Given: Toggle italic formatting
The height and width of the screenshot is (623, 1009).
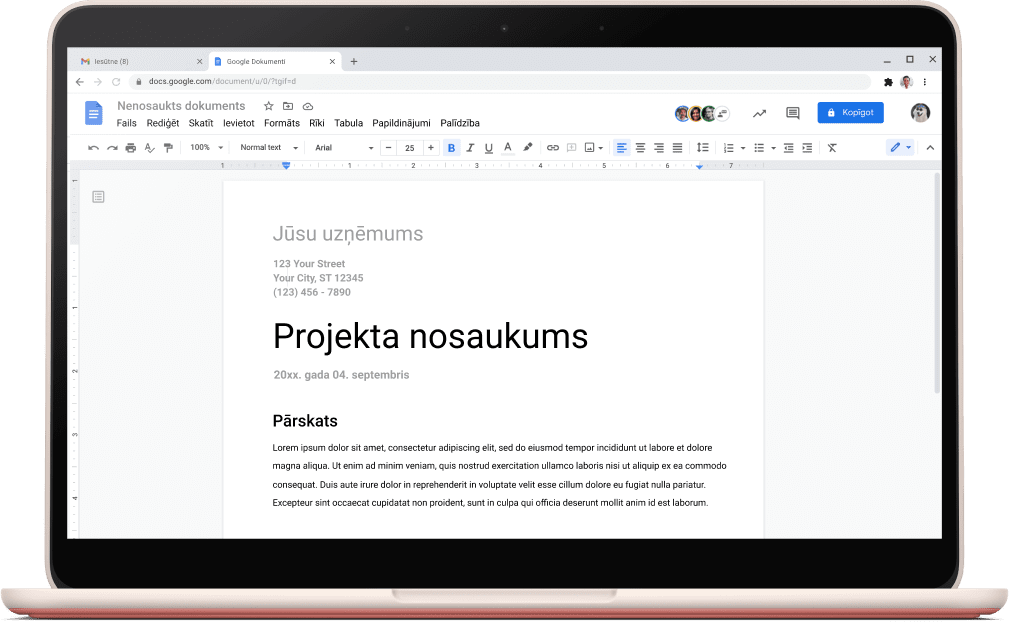Looking at the screenshot, I should click(470, 148).
